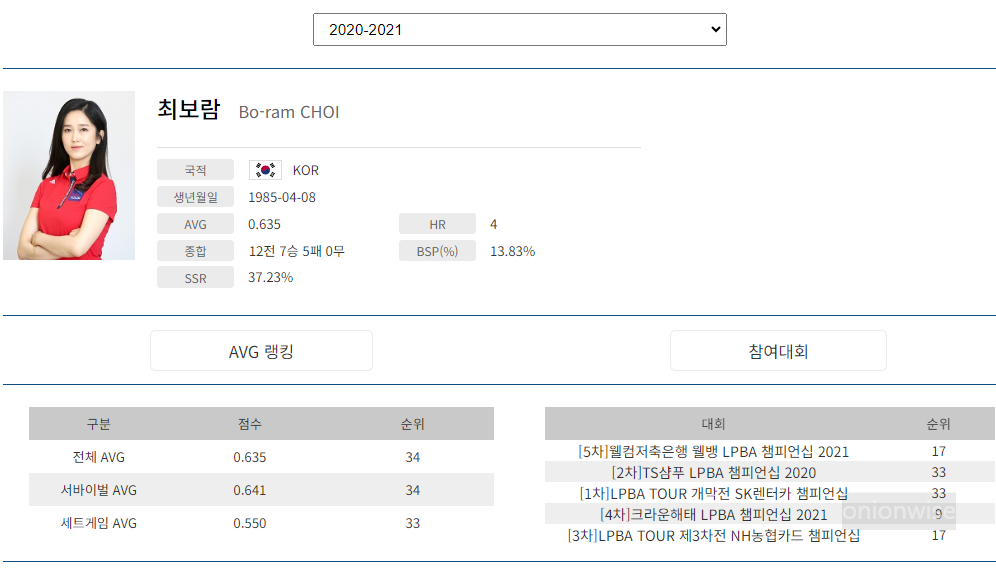Click the KOR nationality text

point(306,170)
